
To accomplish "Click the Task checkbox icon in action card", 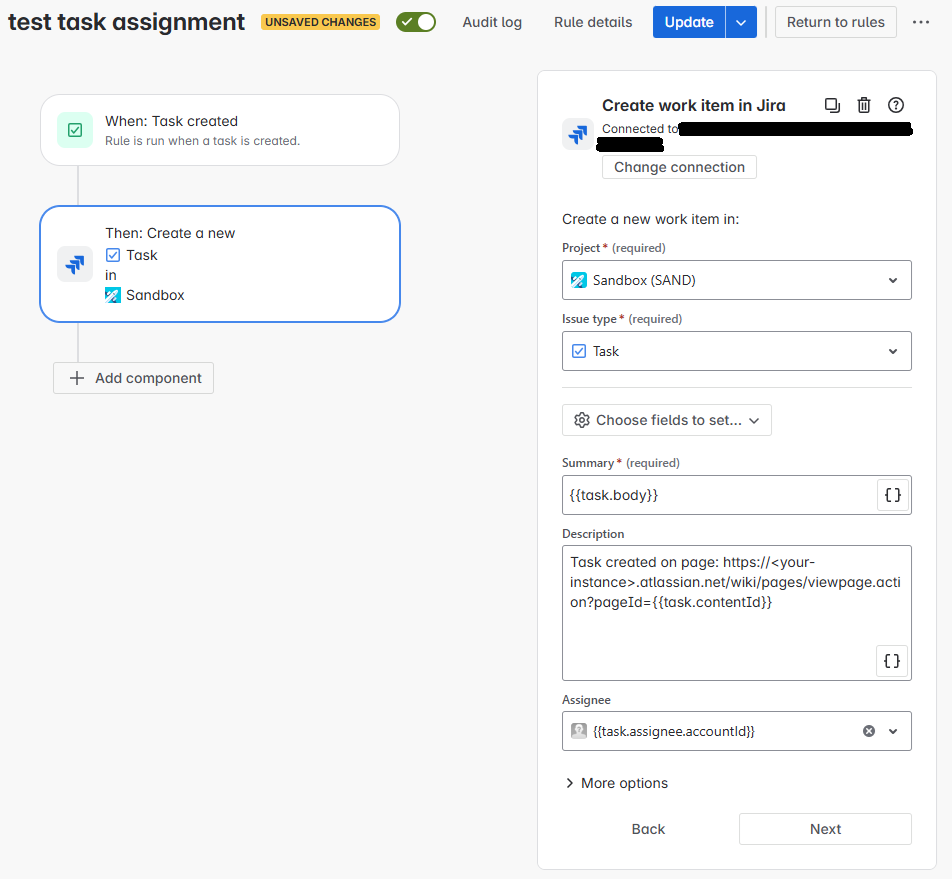I will [x=113, y=255].
